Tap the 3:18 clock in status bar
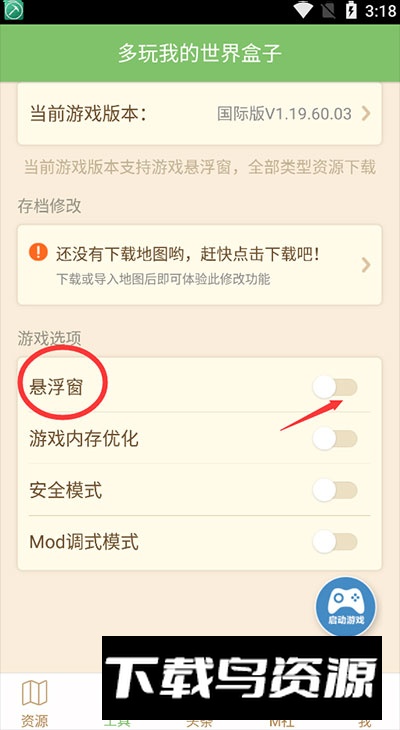The height and width of the screenshot is (730, 400). [x=380, y=11]
